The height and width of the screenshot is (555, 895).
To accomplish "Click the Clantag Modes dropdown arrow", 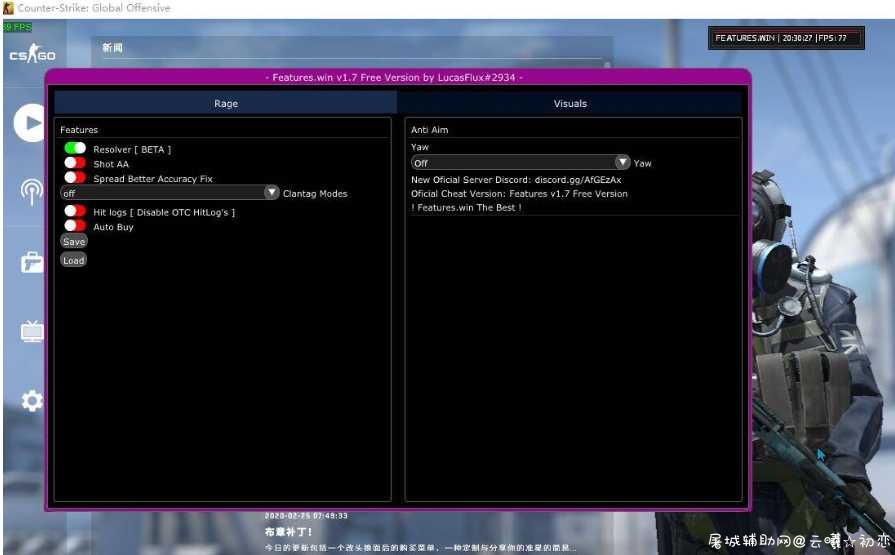I will pos(271,192).
